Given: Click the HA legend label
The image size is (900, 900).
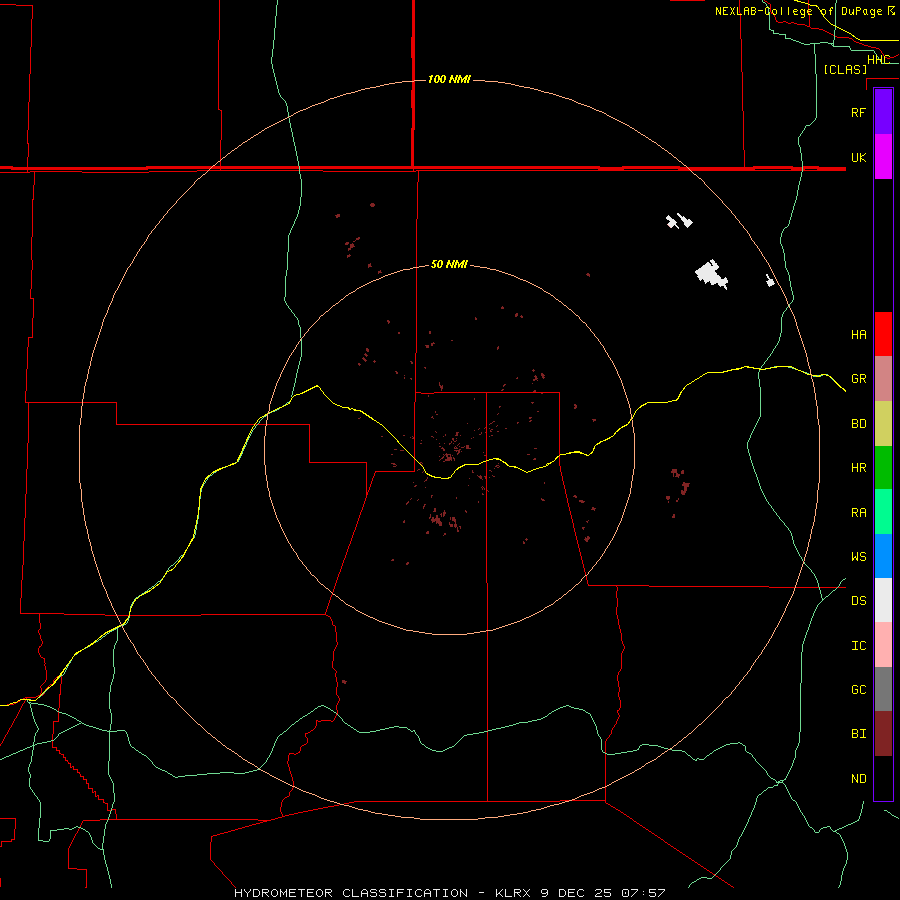Looking at the screenshot, I should point(858,334).
